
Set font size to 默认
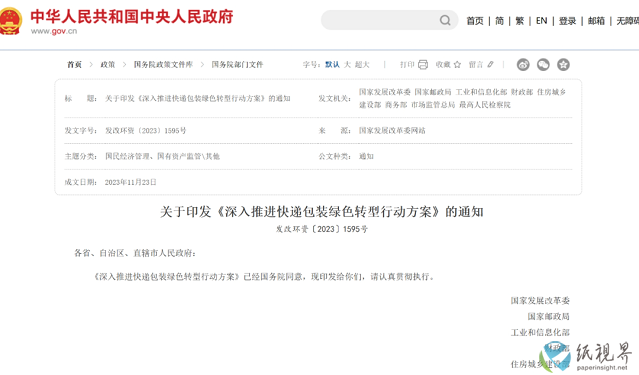[332, 64]
